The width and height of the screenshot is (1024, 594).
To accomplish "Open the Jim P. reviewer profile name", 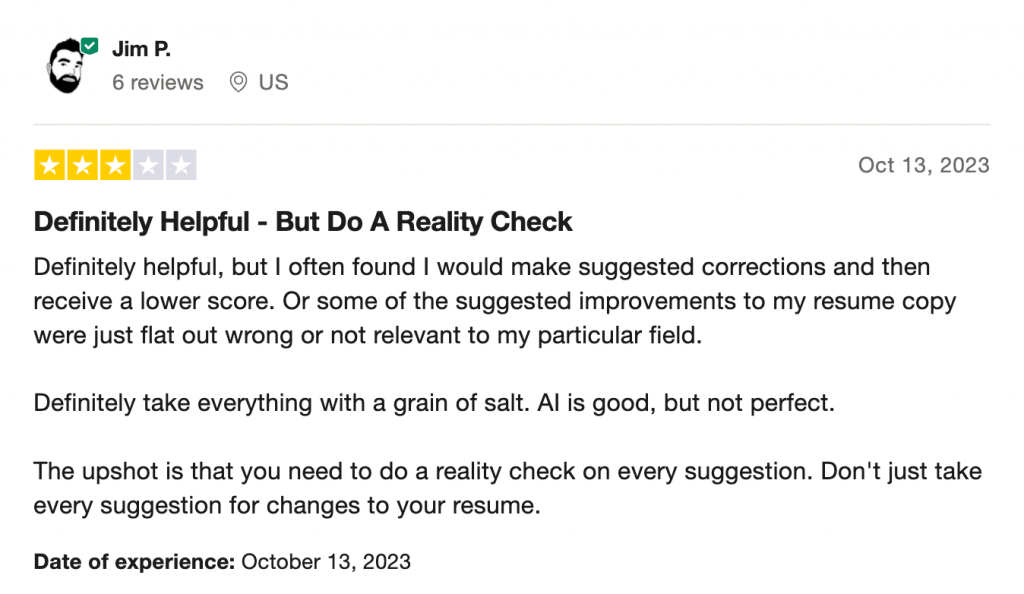I will (142, 49).
